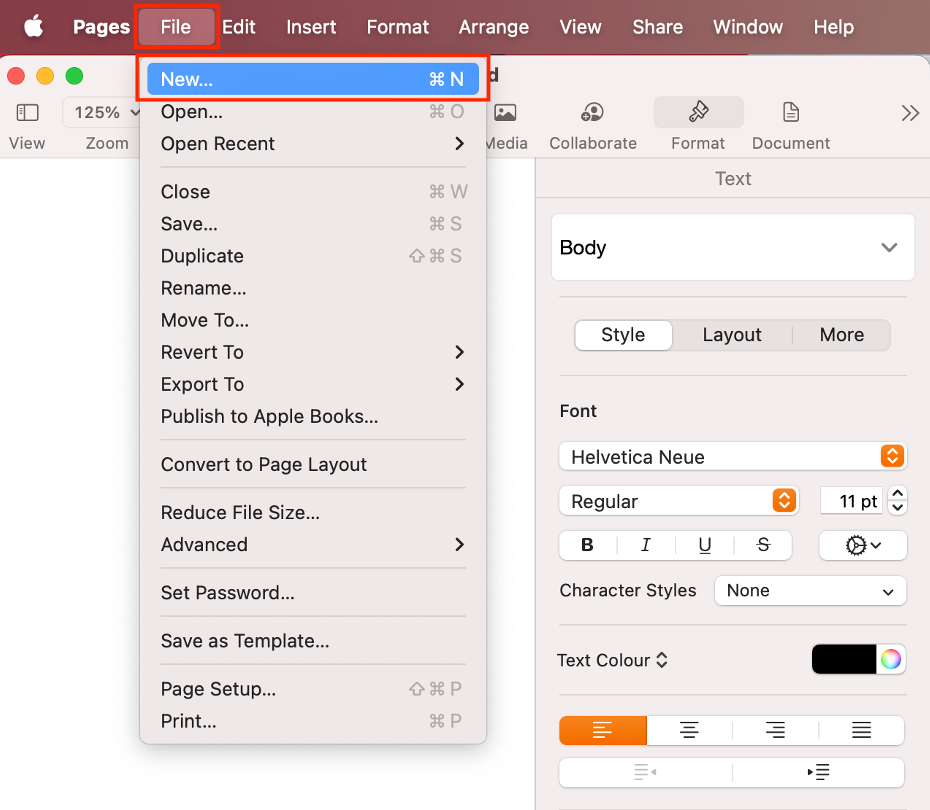Toggle bold formatting for body text
The height and width of the screenshot is (810, 930).
coord(587,545)
